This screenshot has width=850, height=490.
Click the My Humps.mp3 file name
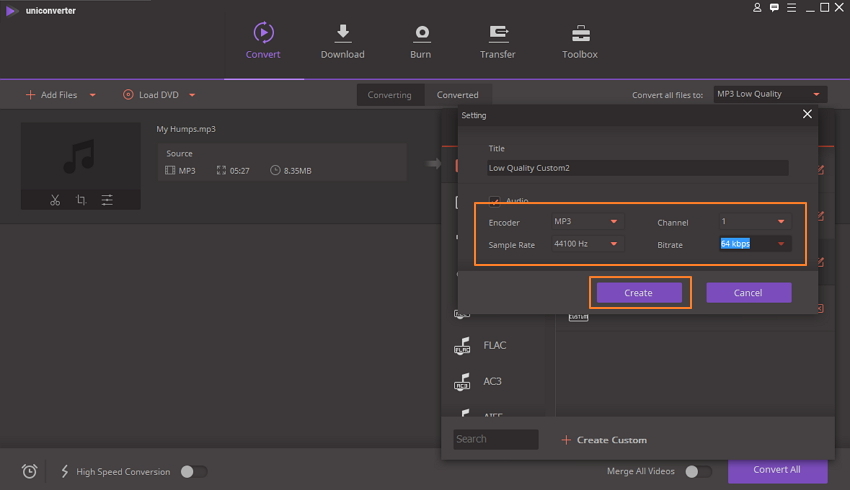(x=186, y=129)
